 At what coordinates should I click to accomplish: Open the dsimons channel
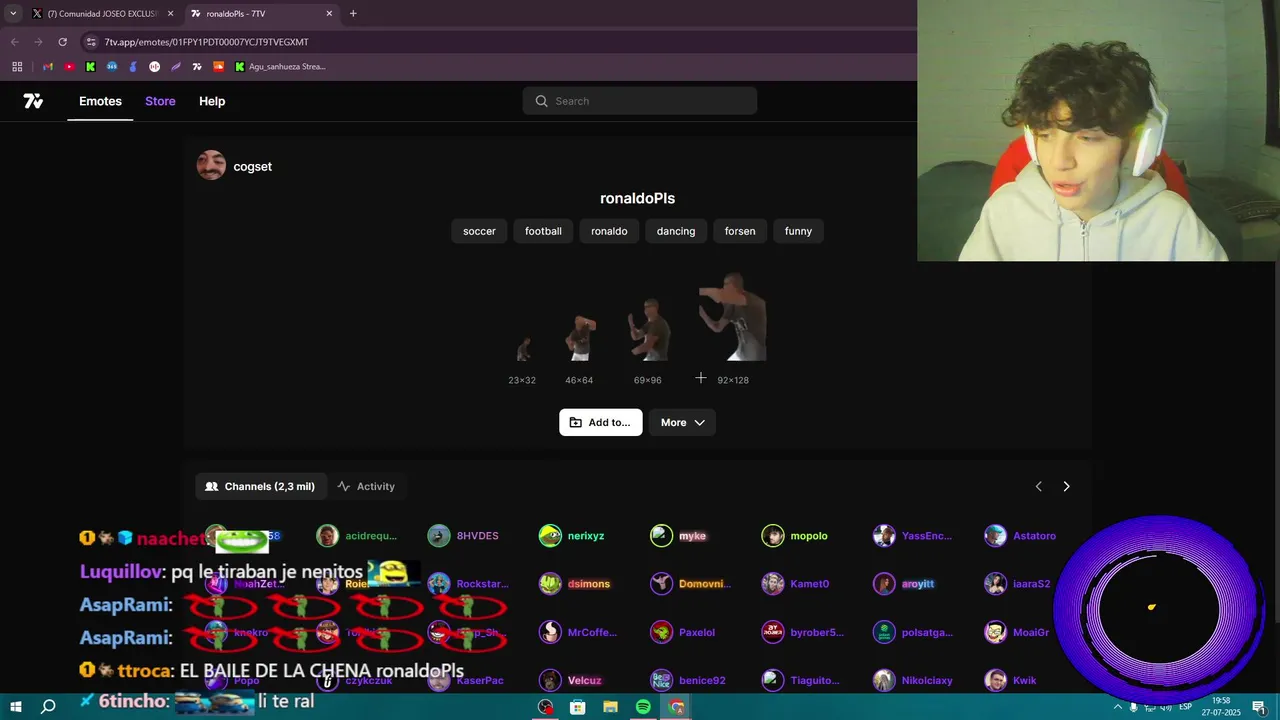[575, 584]
